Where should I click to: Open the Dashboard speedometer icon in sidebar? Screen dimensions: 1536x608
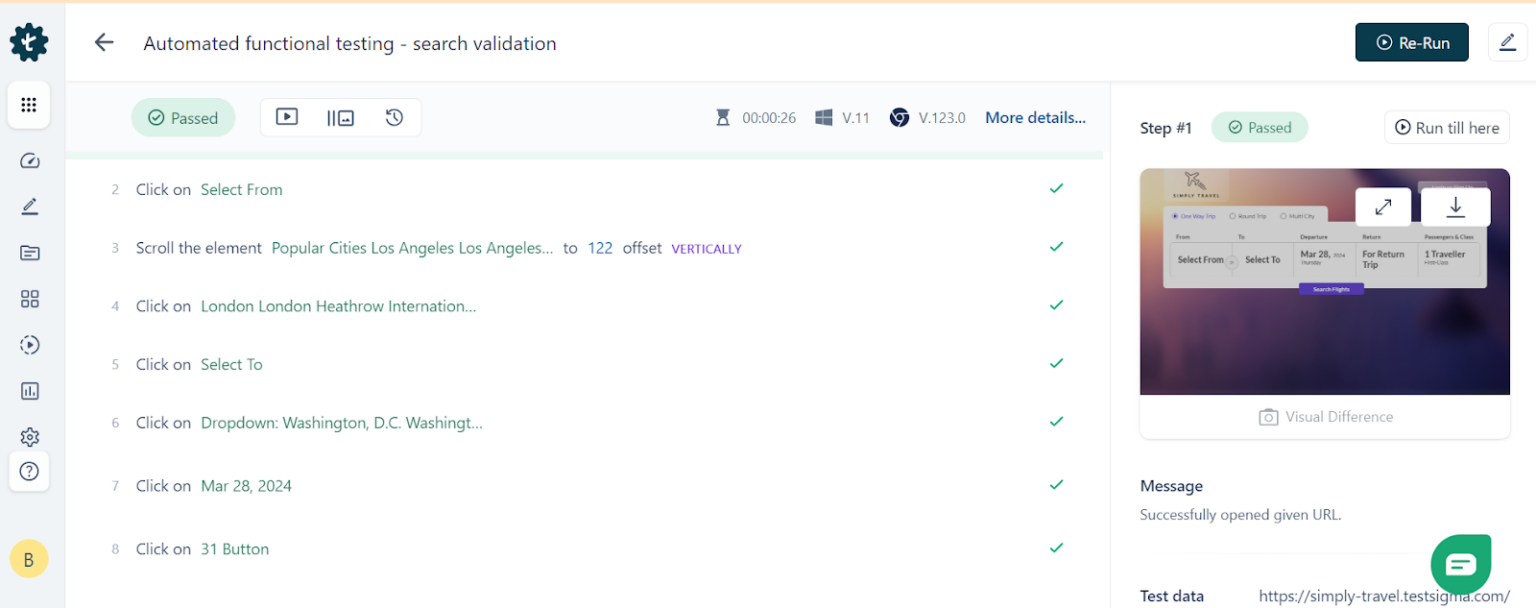(x=29, y=160)
